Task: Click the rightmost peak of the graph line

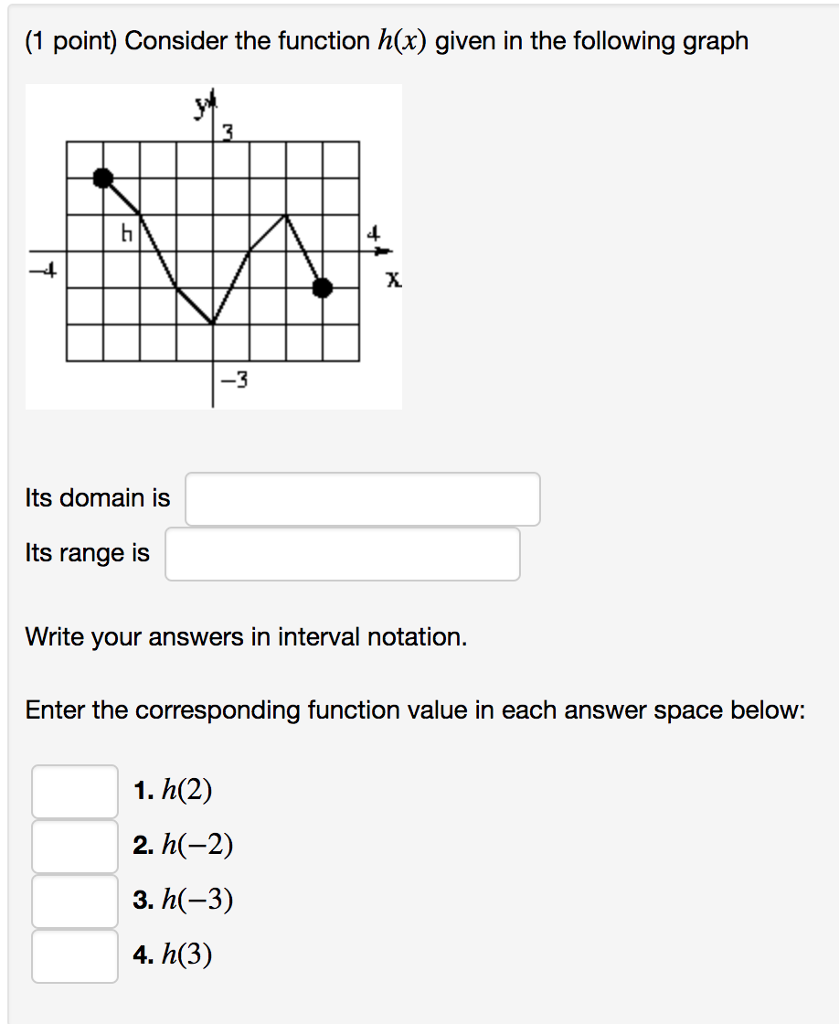Action: 286,214
